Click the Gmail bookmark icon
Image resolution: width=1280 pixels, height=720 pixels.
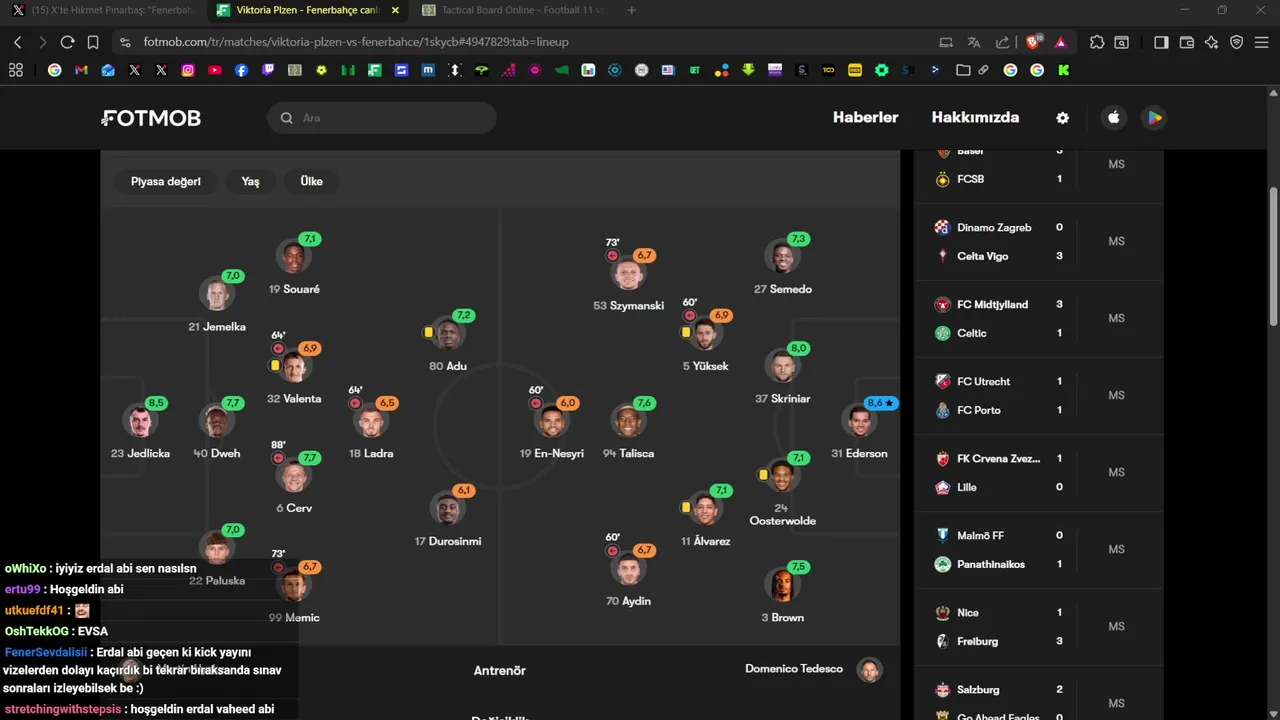click(x=81, y=70)
